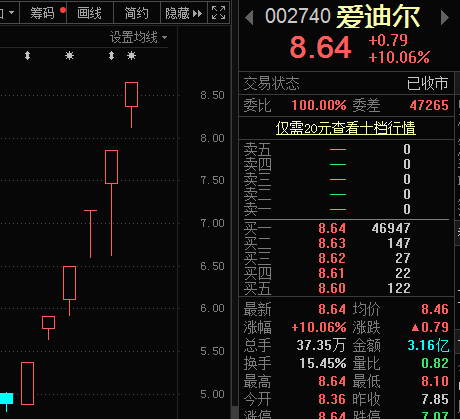Click 买五 price 8.60
Screen dimensions: 460x419
(332, 288)
